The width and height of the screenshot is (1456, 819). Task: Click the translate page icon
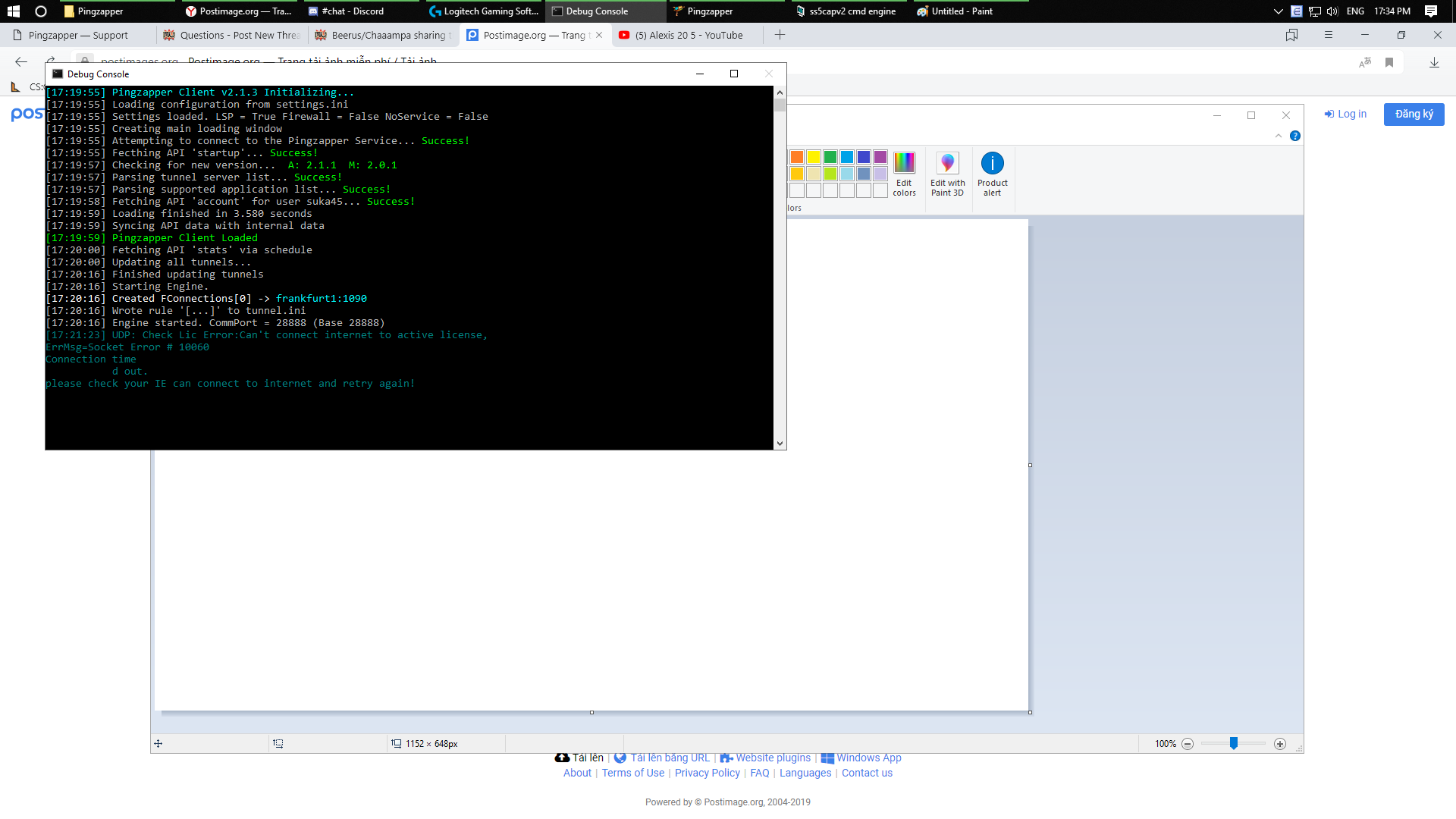[x=1365, y=63]
